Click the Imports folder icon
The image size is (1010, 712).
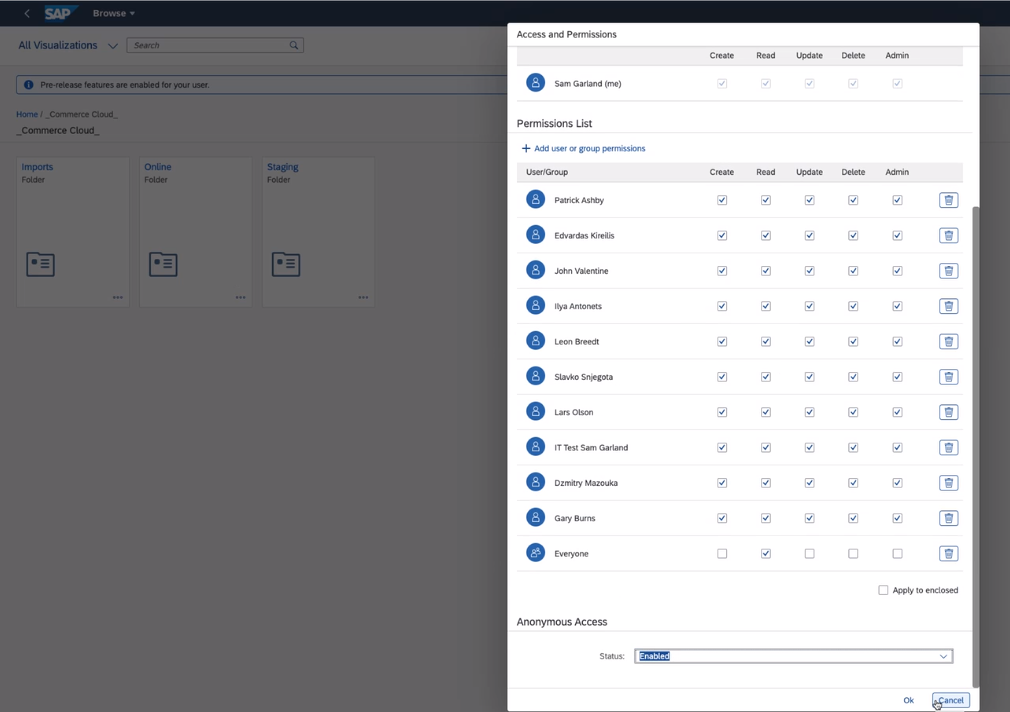tap(41, 264)
